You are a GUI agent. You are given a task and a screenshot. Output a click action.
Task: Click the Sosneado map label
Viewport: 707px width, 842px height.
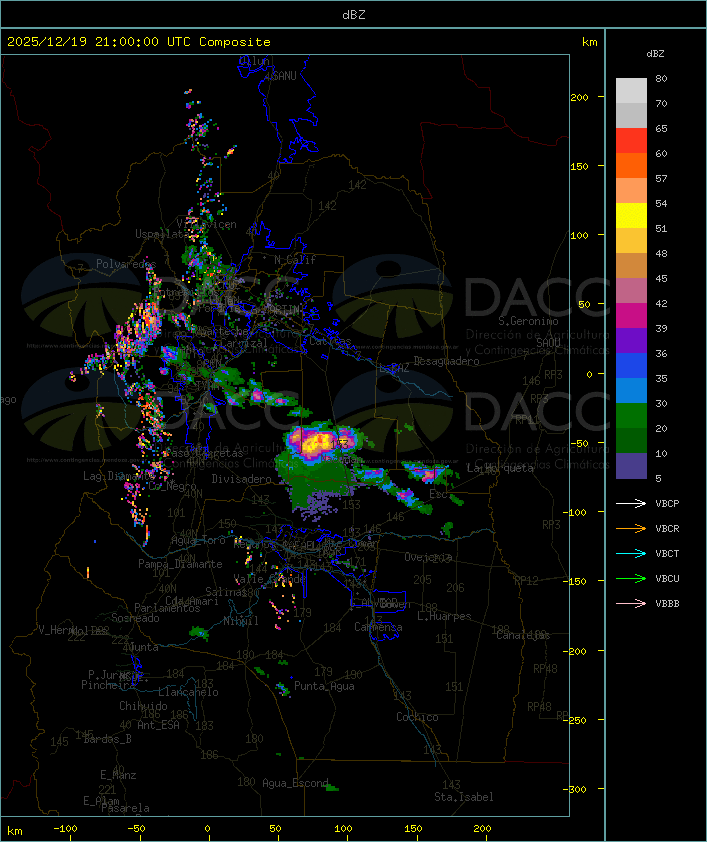(135, 618)
